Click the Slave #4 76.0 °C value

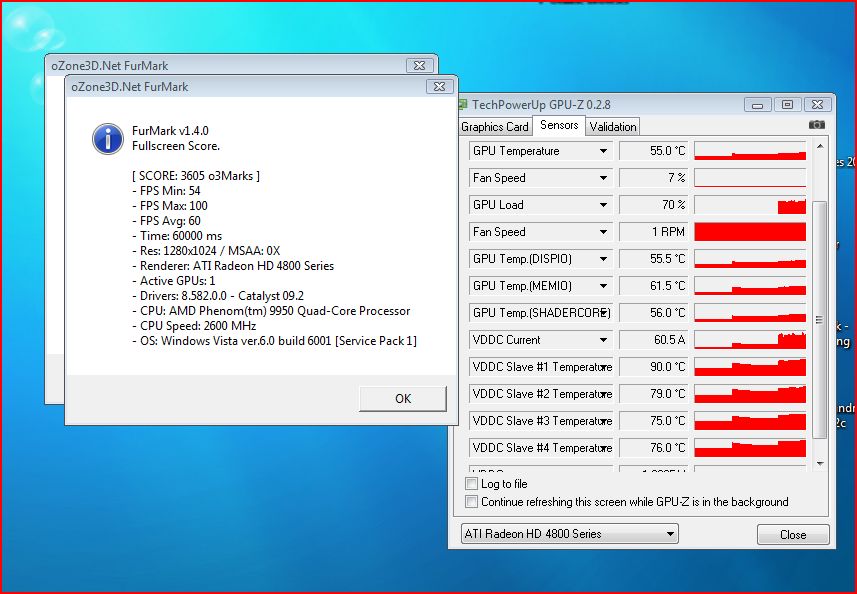point(654,448)
